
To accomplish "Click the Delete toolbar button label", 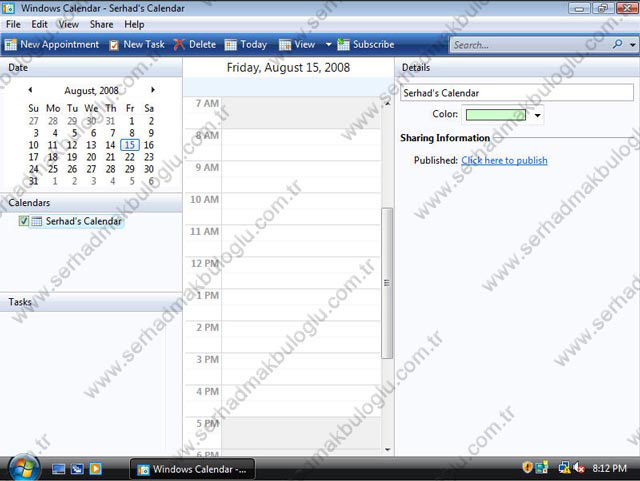I will coord(202,45).
